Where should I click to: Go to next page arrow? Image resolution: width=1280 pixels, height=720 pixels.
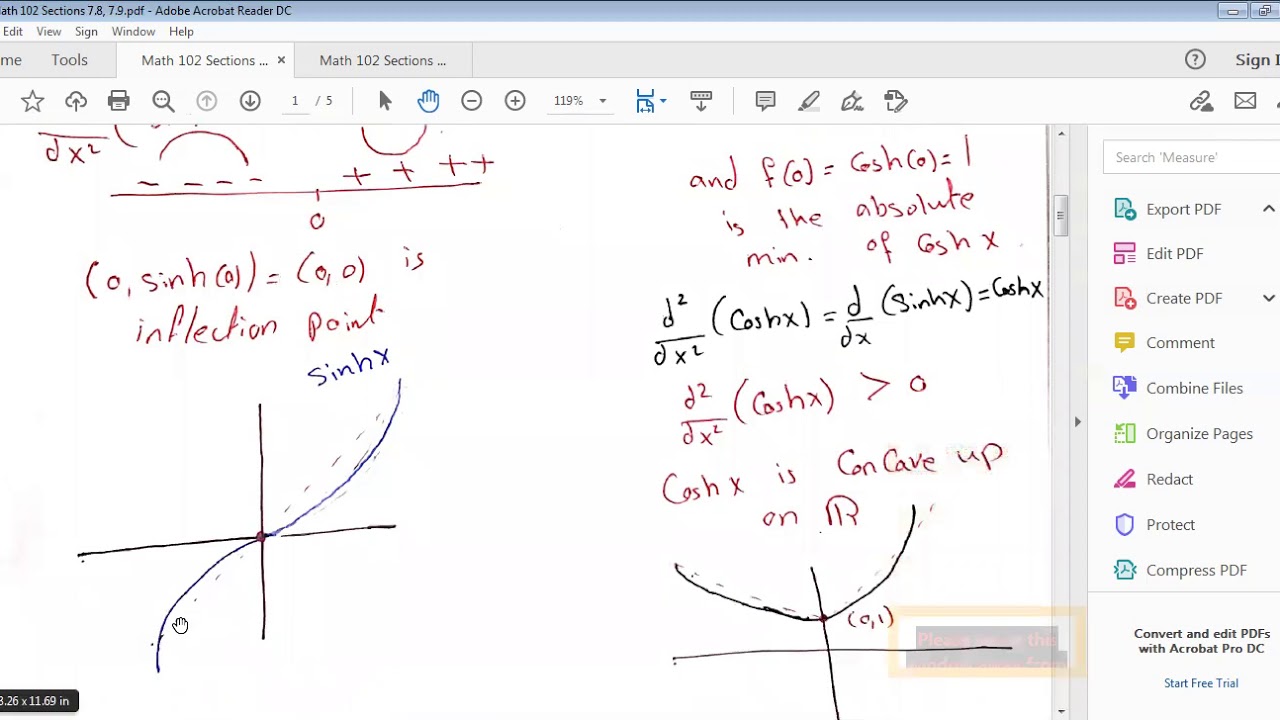click(x=250, y=101)
